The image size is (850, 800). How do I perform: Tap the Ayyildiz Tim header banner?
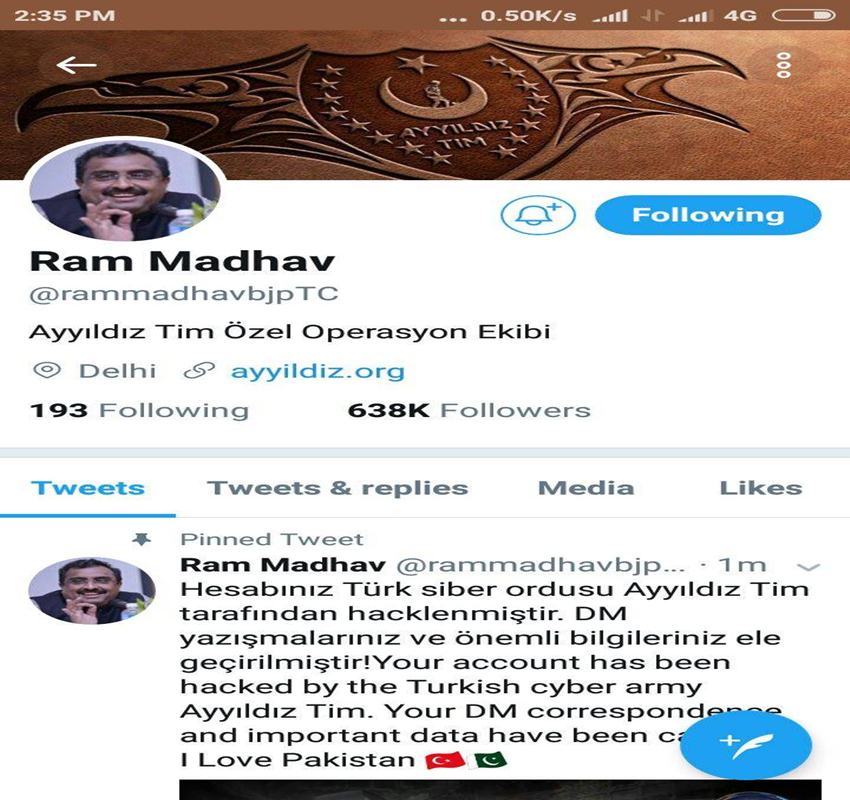point(425,103)
